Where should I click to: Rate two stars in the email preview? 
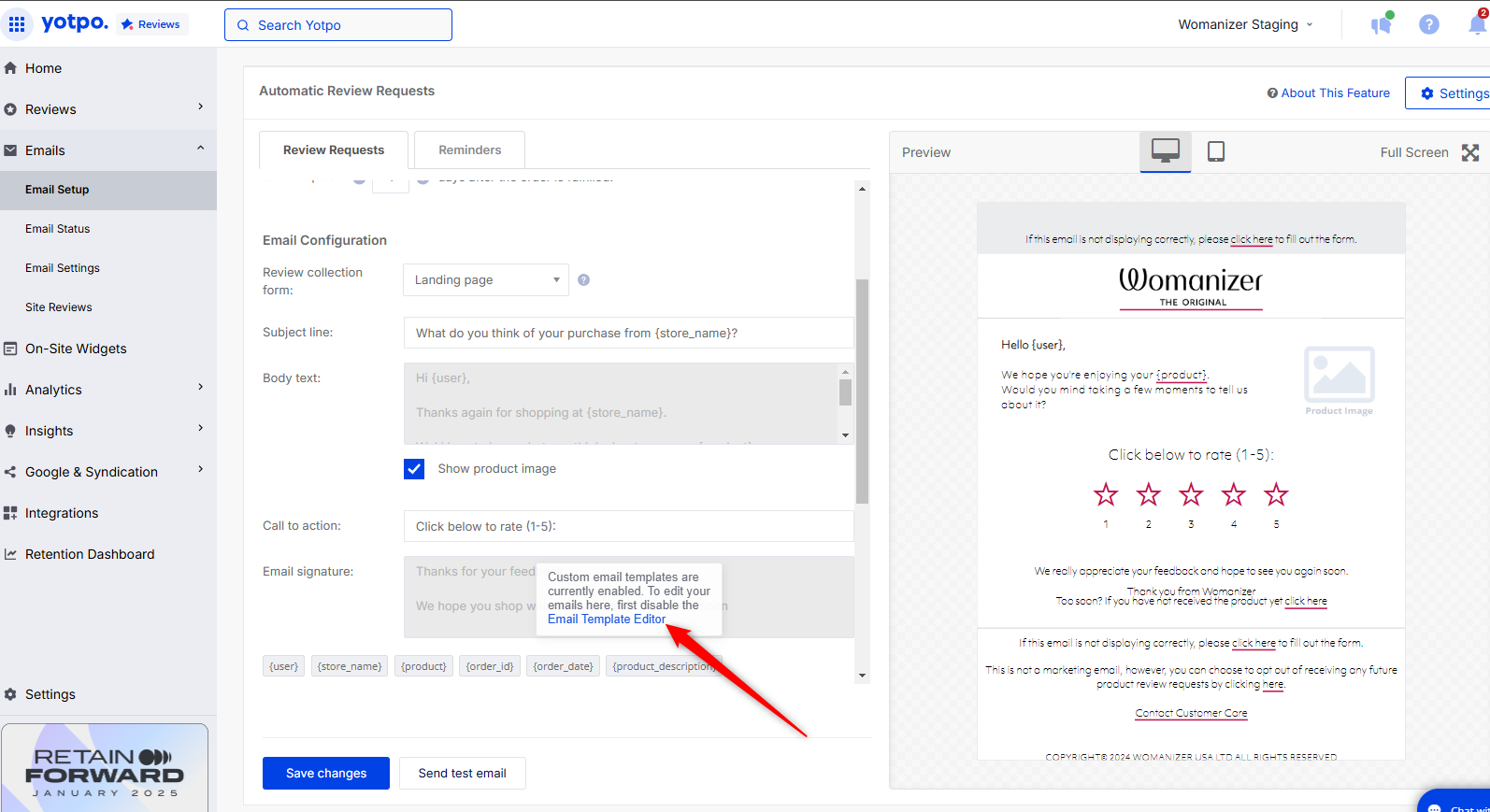[x=1149, y=494]
